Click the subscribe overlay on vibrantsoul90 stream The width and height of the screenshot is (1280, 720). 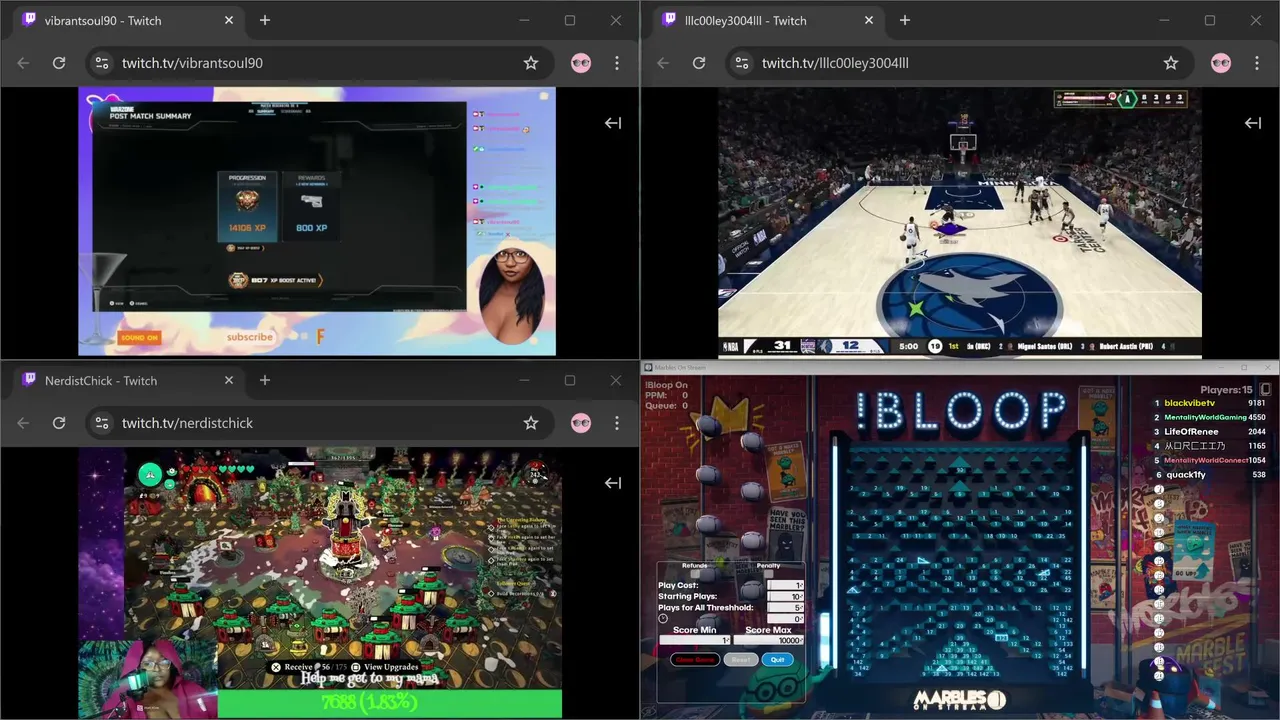[x=249, y=337]
